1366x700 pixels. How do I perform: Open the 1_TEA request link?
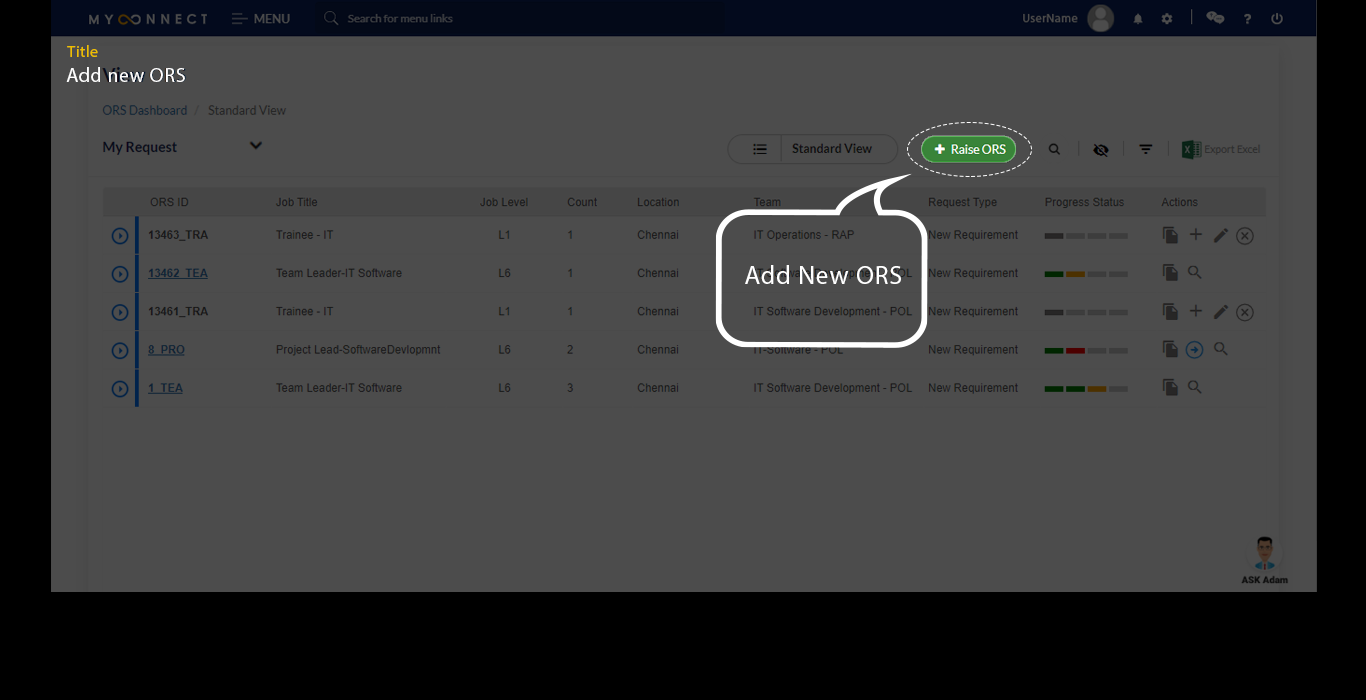pos(165,388)
